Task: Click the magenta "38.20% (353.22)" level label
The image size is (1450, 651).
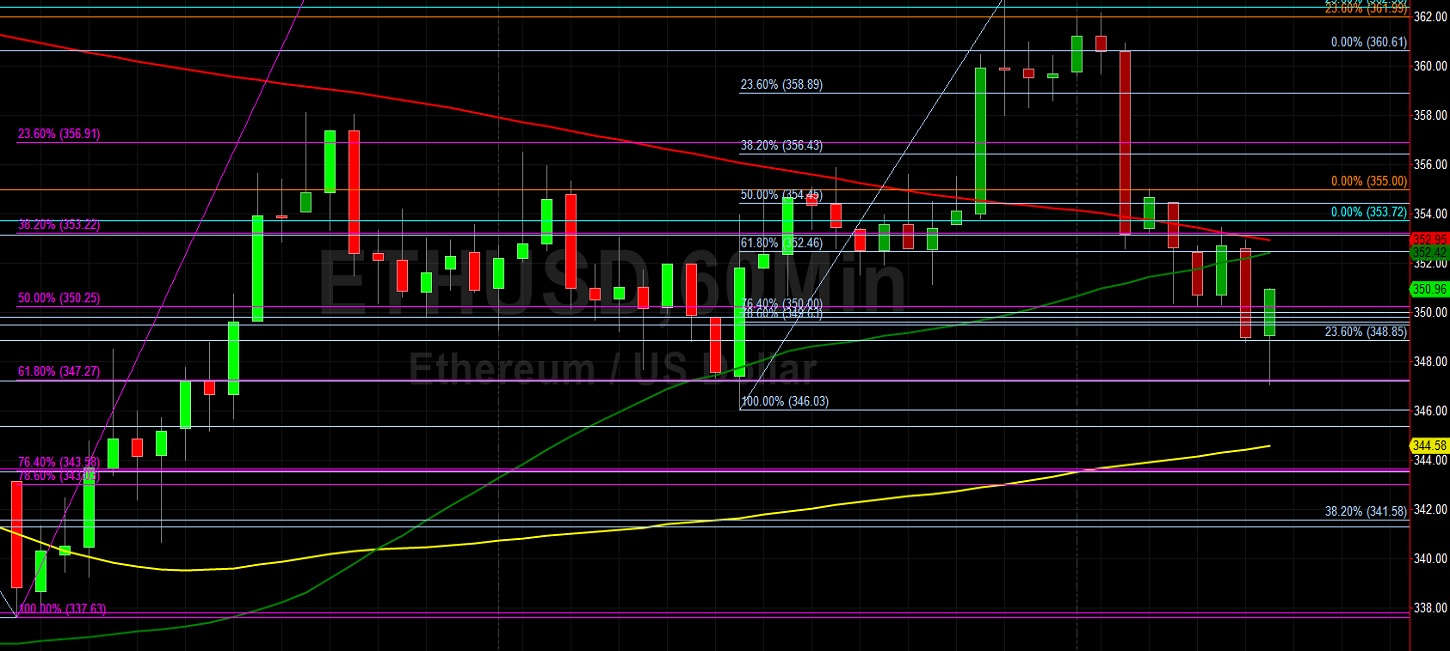Action: pyautogui.click(x=59, y=225)
